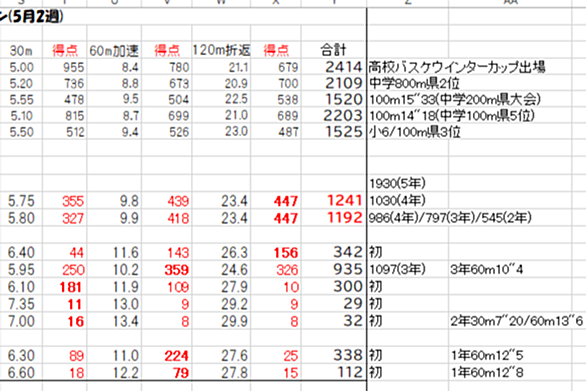Select the score cell 736
The height and width of the screenshot is (391, 586).
click(73, 83)
